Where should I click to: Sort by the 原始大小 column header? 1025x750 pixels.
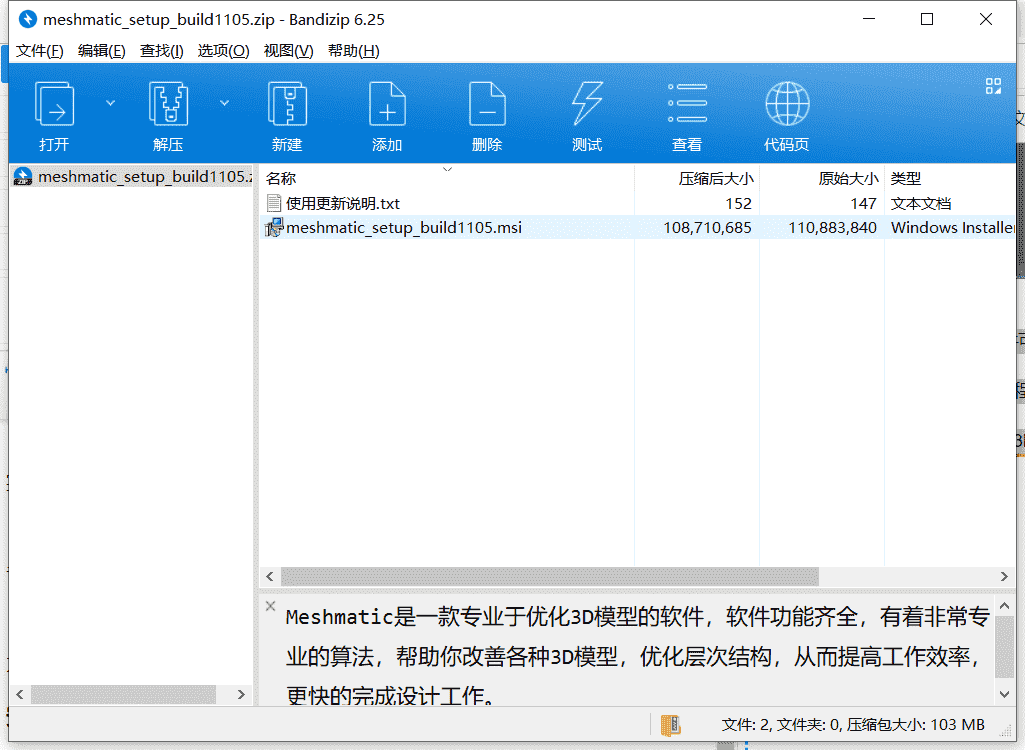click(848, 178)
